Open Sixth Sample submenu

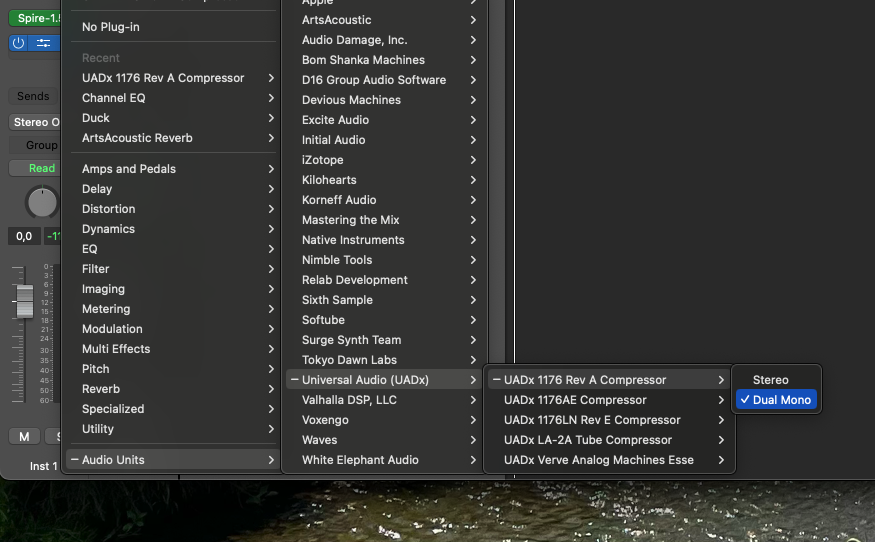384,300
